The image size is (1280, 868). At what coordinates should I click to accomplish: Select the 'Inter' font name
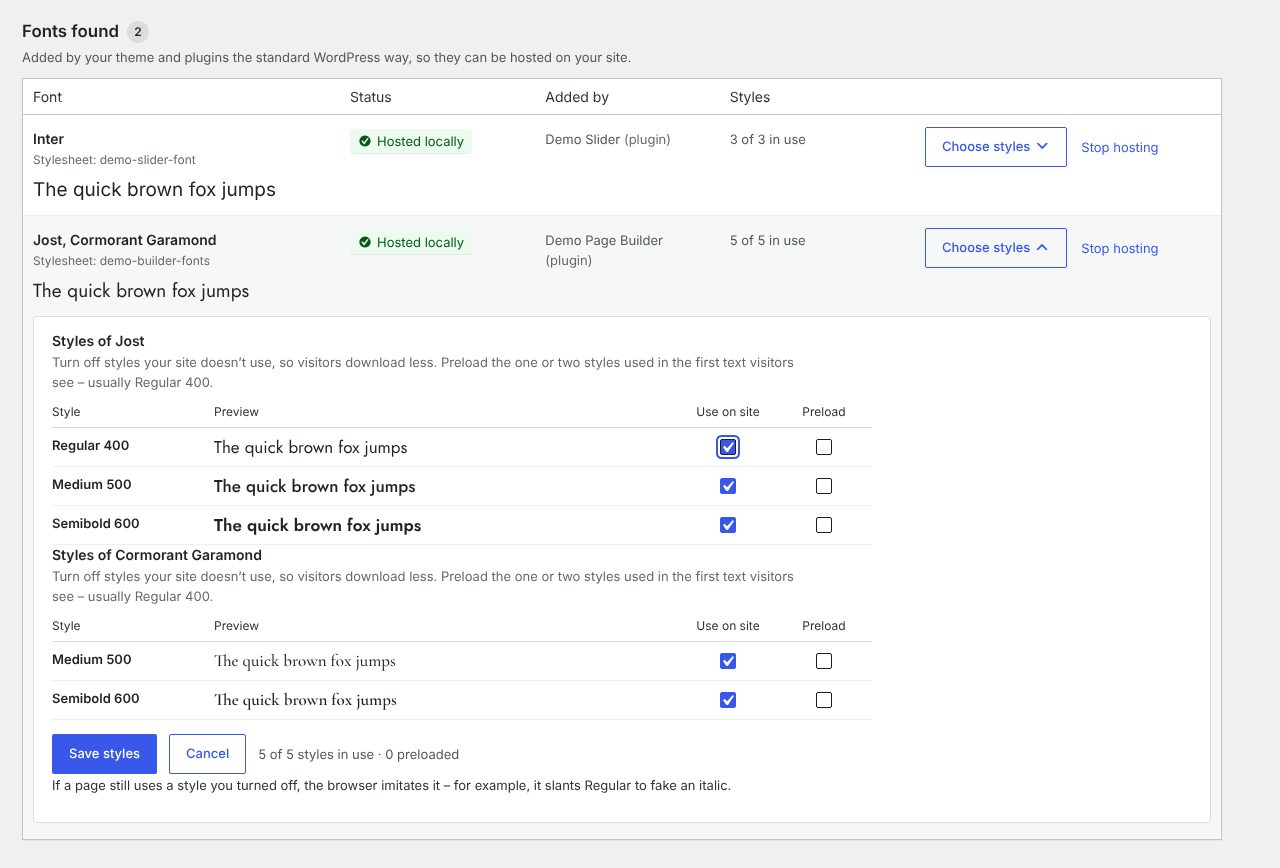48,139
